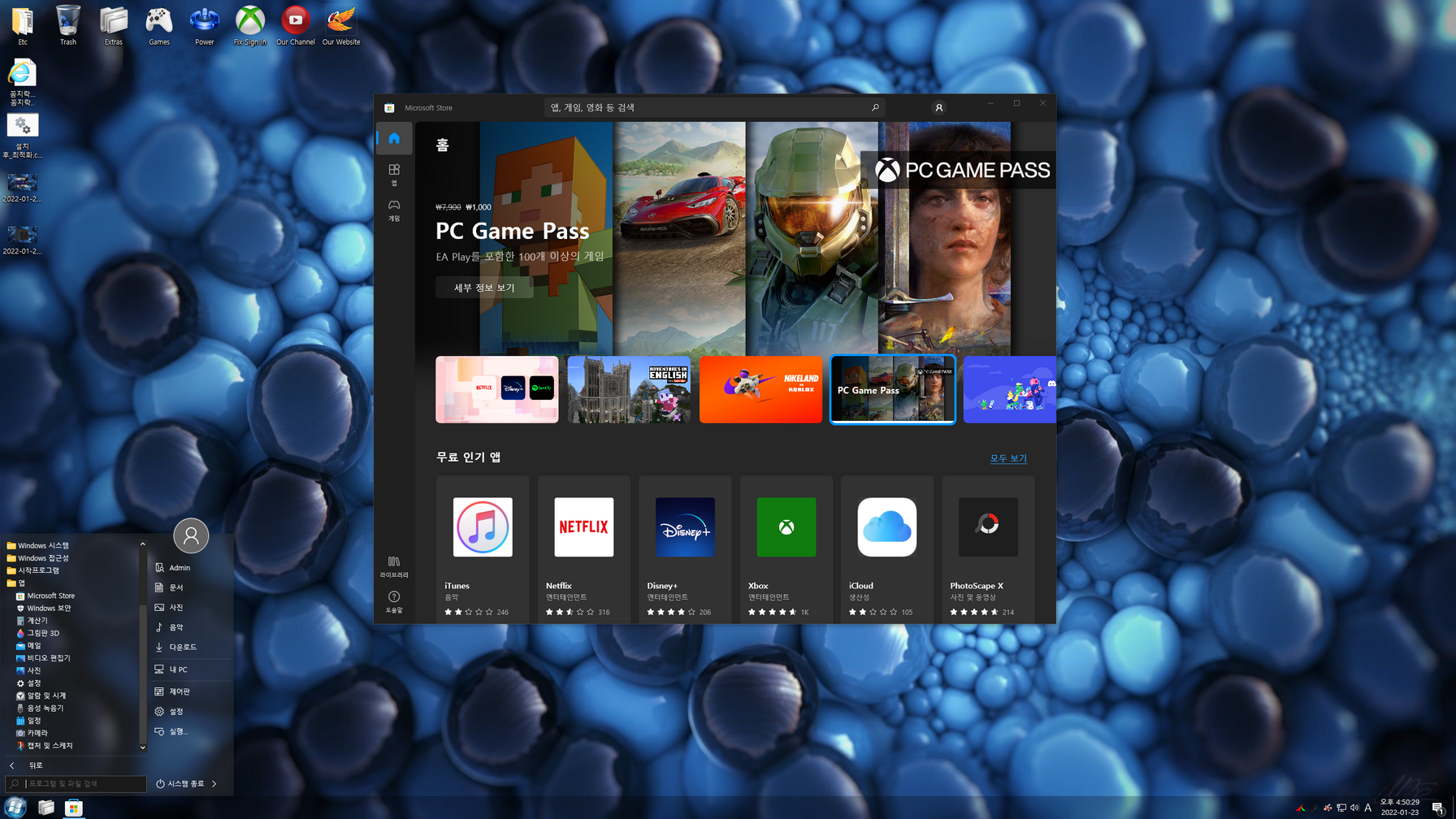Image resolution: width=1456 pixels, height=819 pixels.
Task: Open 실행... from start menu
Action: pos(191,731)
